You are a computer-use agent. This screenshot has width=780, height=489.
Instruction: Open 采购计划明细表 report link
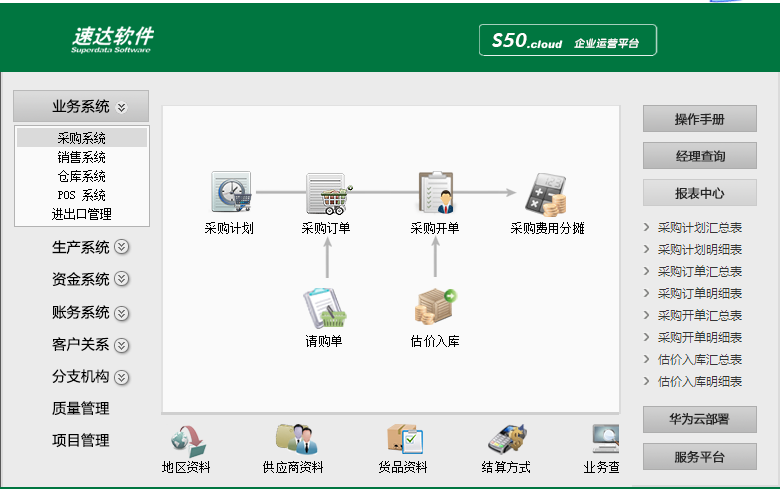[700, 250]
